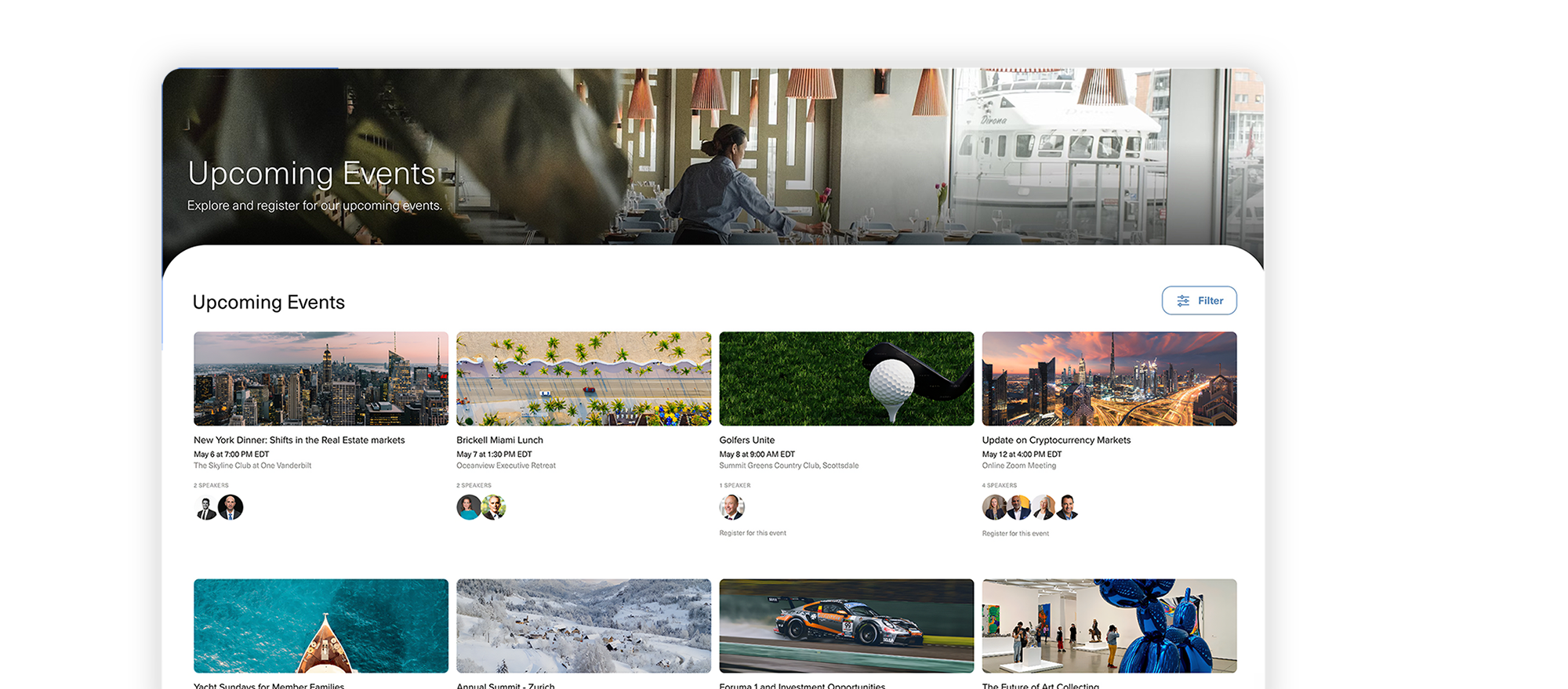Click 'Register for this event' under Golfers Unite

[753, 533]
